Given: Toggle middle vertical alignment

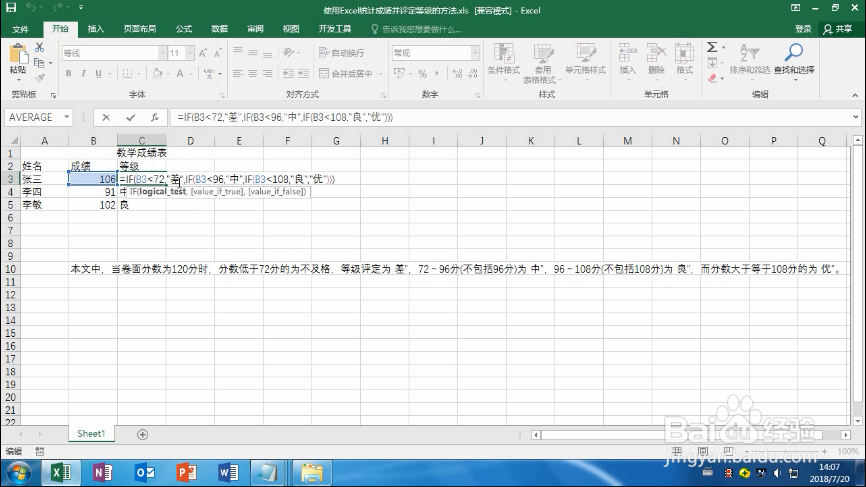Looking at the screenshot, I should pyautogui.click(x=252, y=52).
